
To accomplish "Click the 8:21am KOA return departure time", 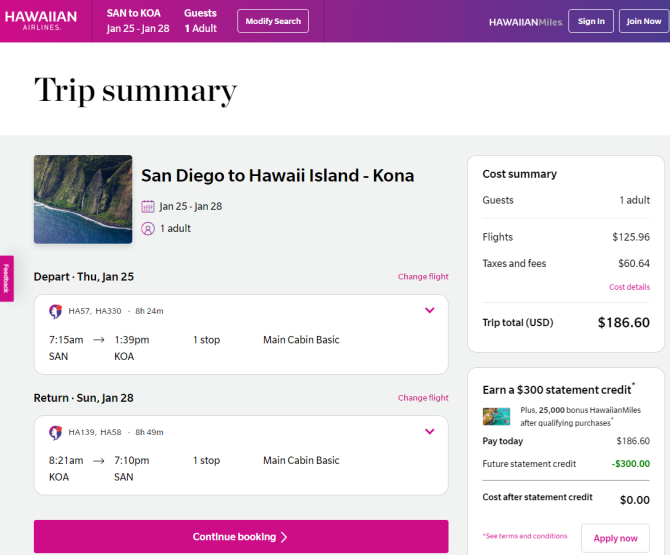I will point(66,461).
